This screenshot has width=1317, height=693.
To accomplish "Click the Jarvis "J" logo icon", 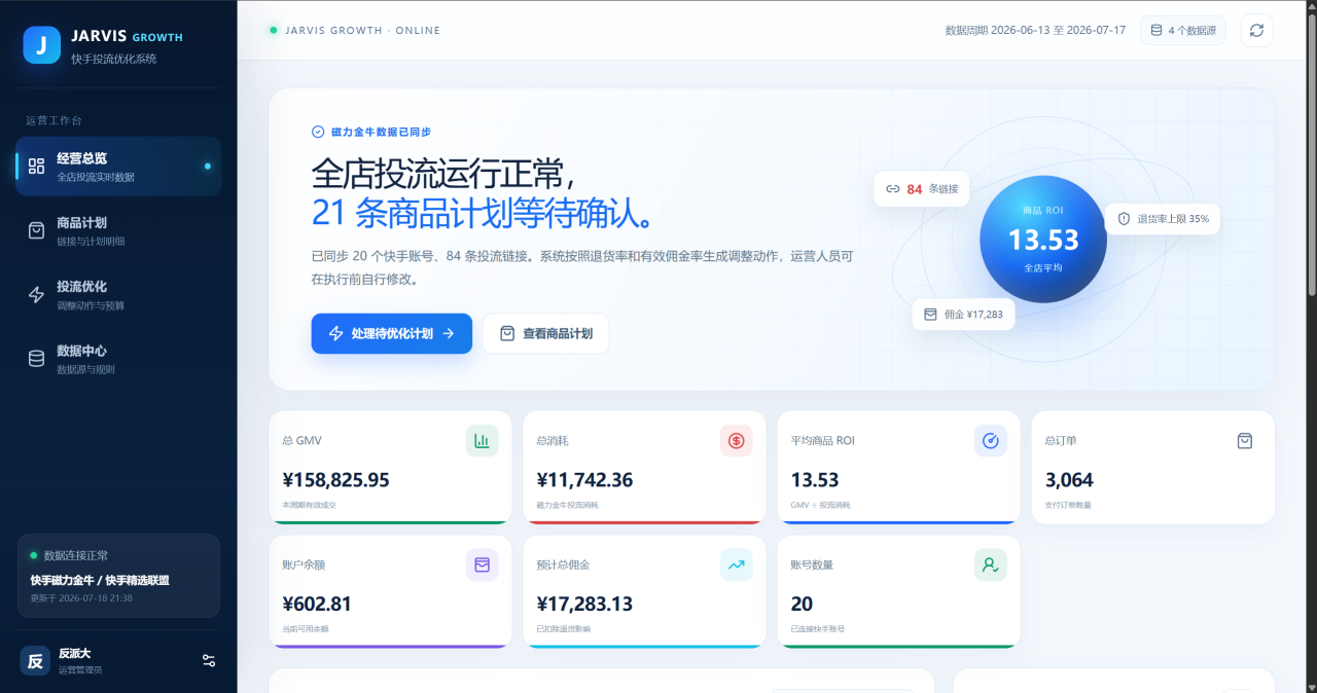I will click(x=42, y=45).
